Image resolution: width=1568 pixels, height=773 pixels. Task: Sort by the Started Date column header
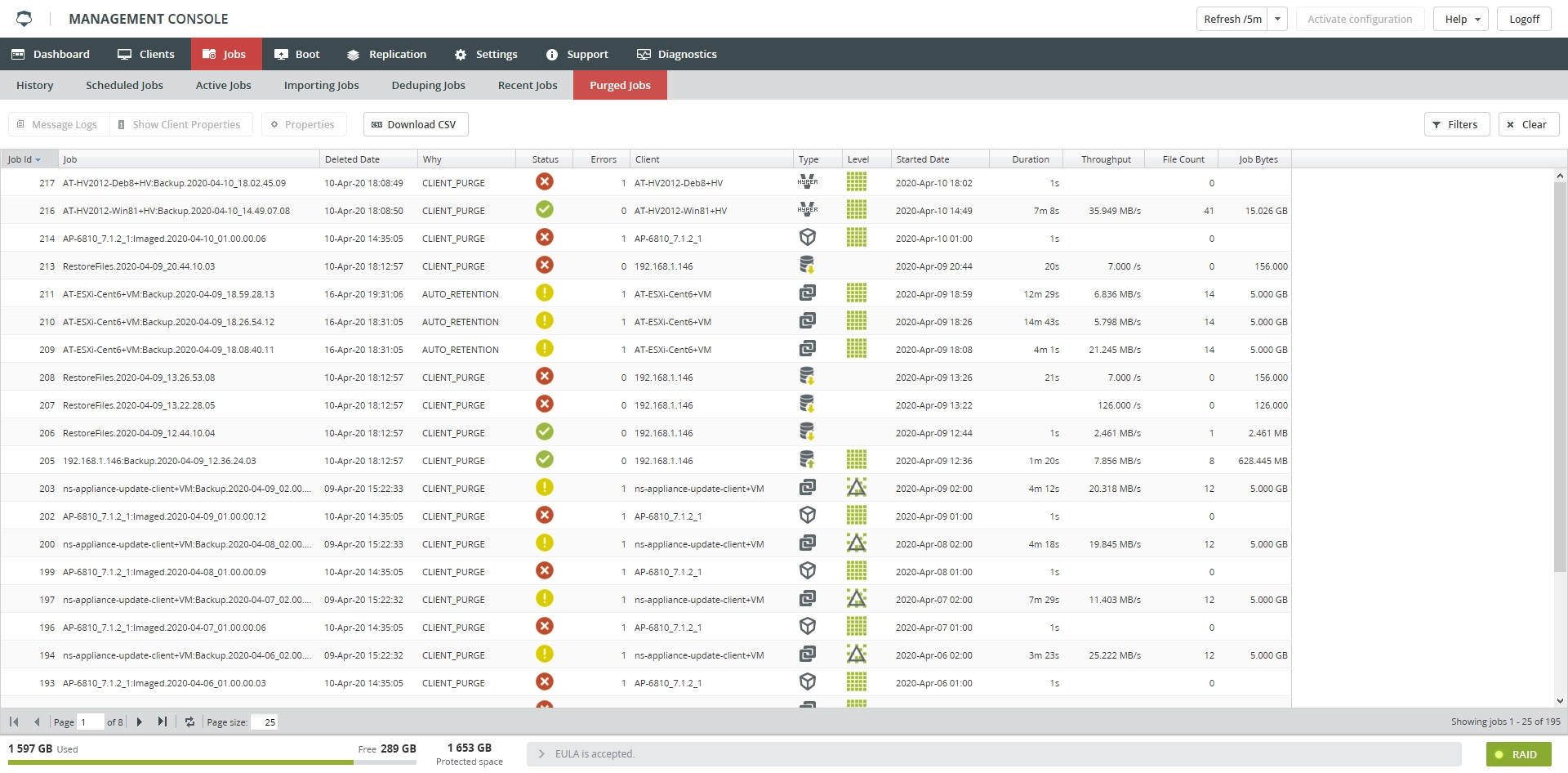point(939,159)
